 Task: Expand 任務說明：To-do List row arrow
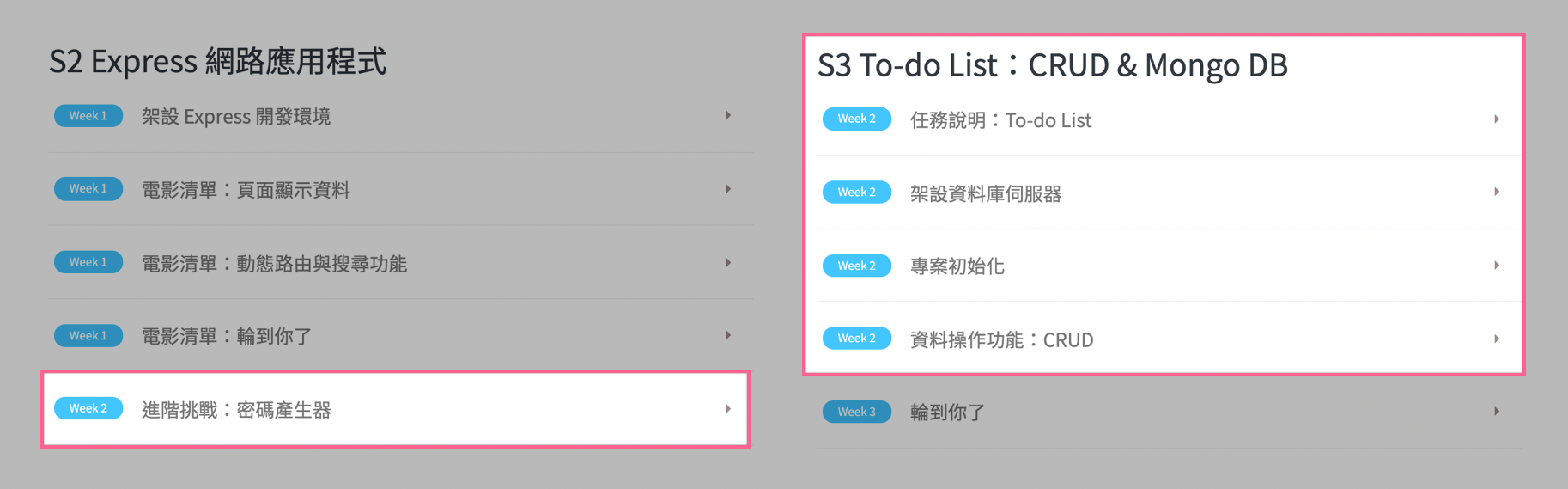[x=1497, y=119]
